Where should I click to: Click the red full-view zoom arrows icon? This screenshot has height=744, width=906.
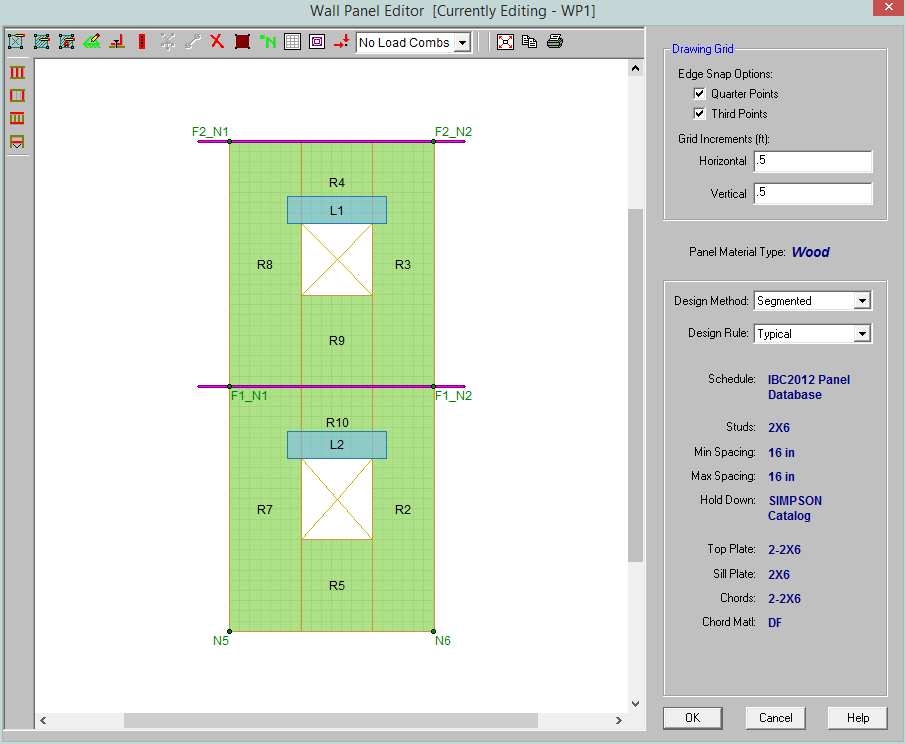click(x=505, y=42)
